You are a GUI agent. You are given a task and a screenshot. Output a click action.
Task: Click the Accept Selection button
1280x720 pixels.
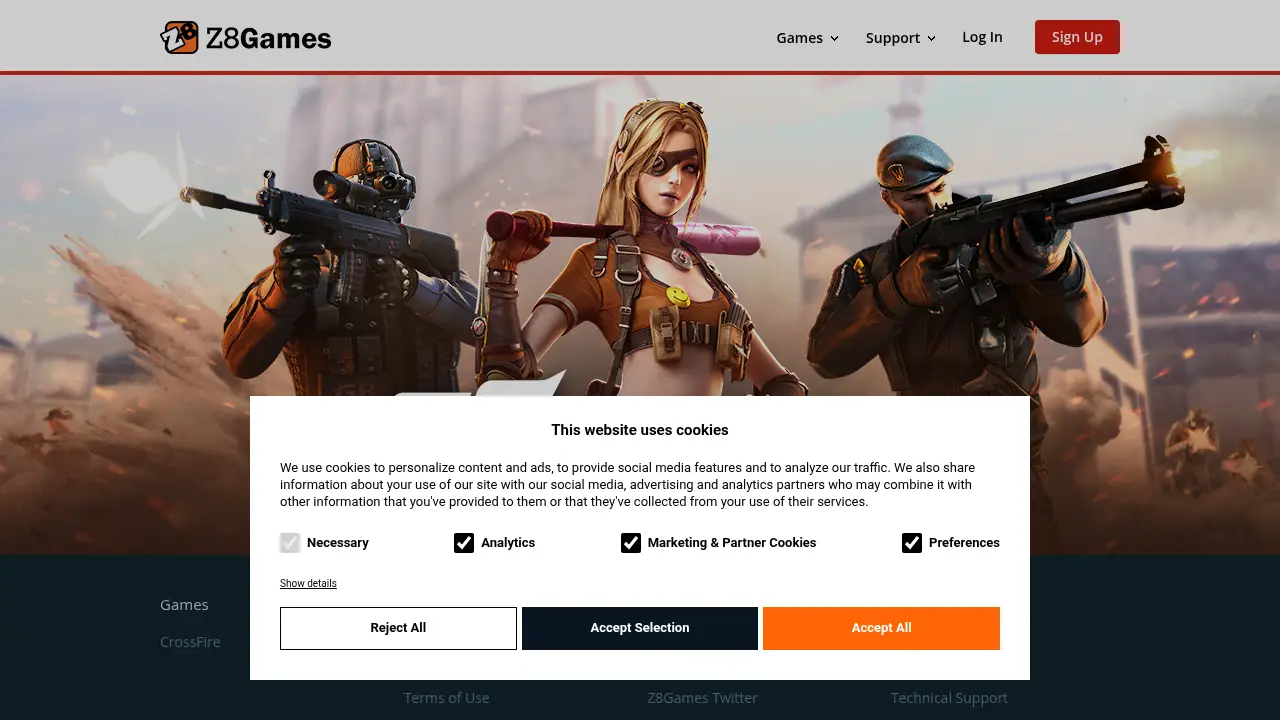(640, 628)
